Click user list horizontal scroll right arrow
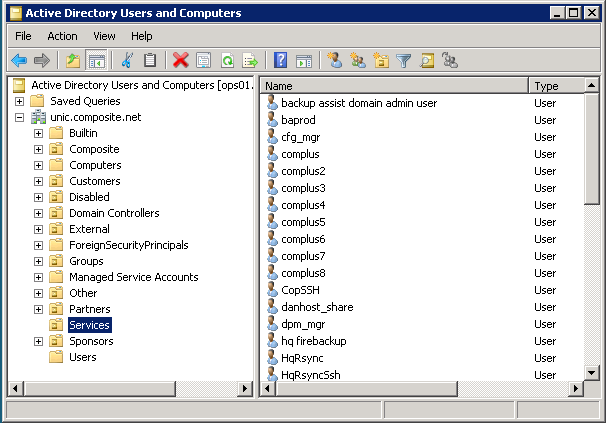 [576, 389]
